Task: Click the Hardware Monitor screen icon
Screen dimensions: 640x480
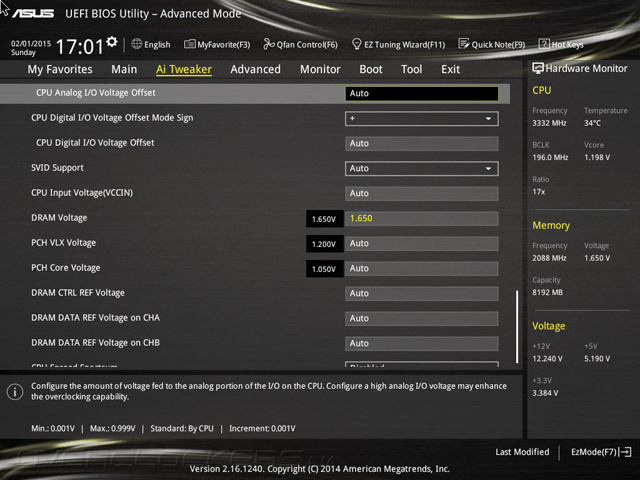Action: 538,68
